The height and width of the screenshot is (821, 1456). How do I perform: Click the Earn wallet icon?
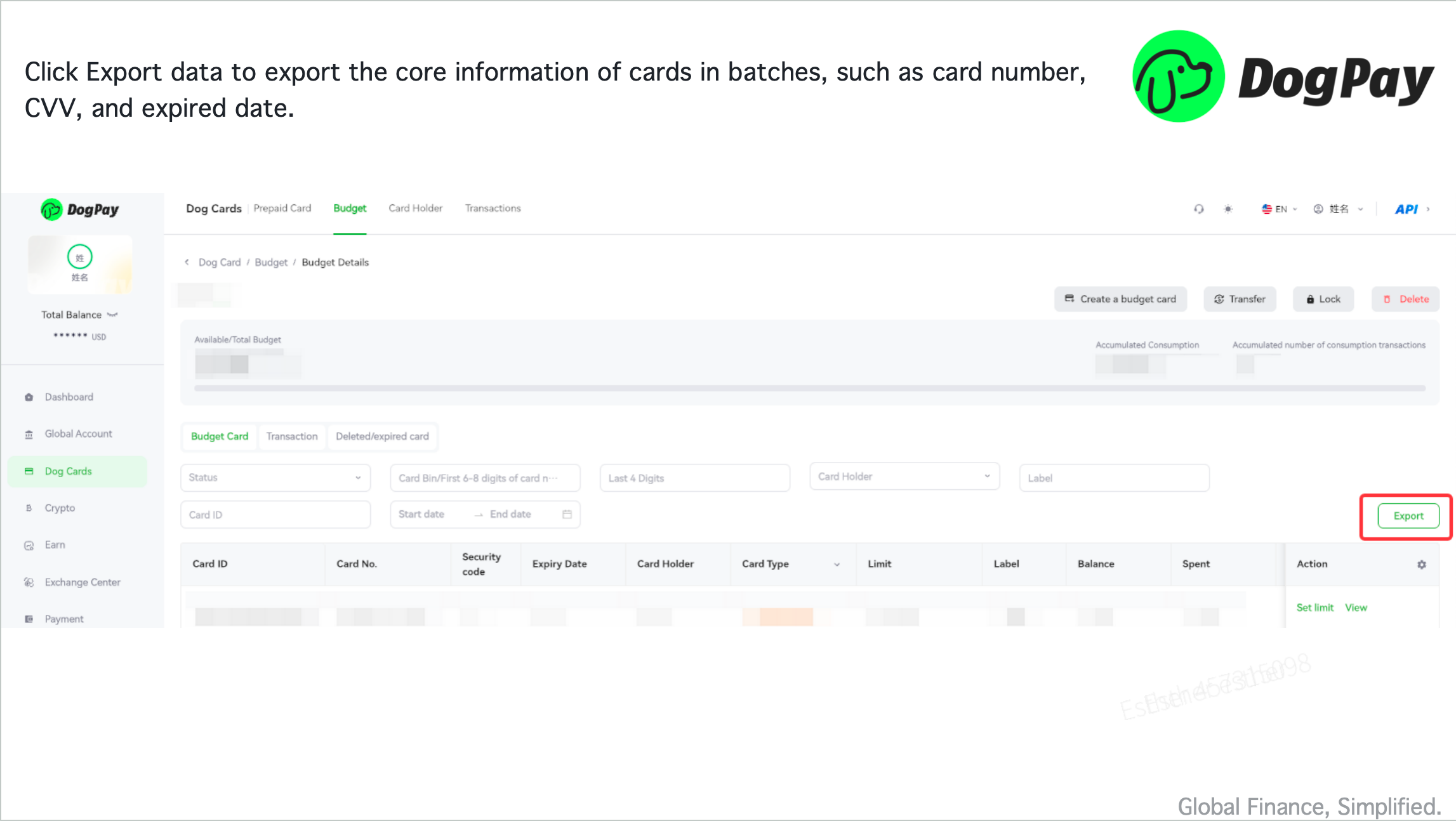(29, 546)
